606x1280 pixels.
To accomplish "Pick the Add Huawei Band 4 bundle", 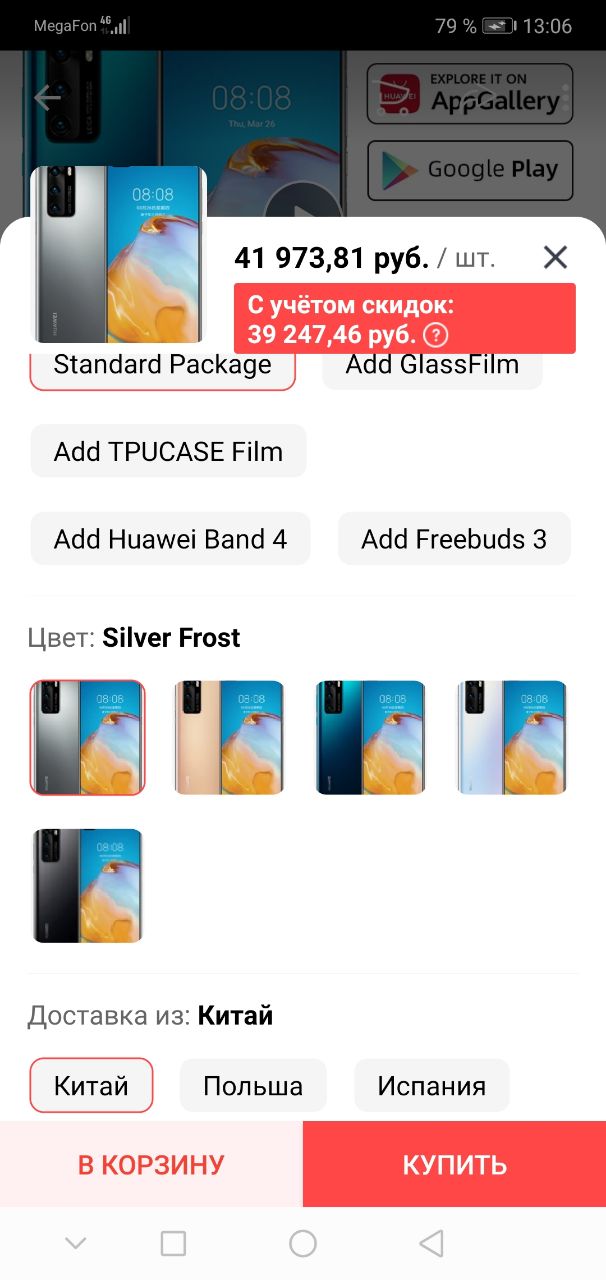I will point(170,539).
